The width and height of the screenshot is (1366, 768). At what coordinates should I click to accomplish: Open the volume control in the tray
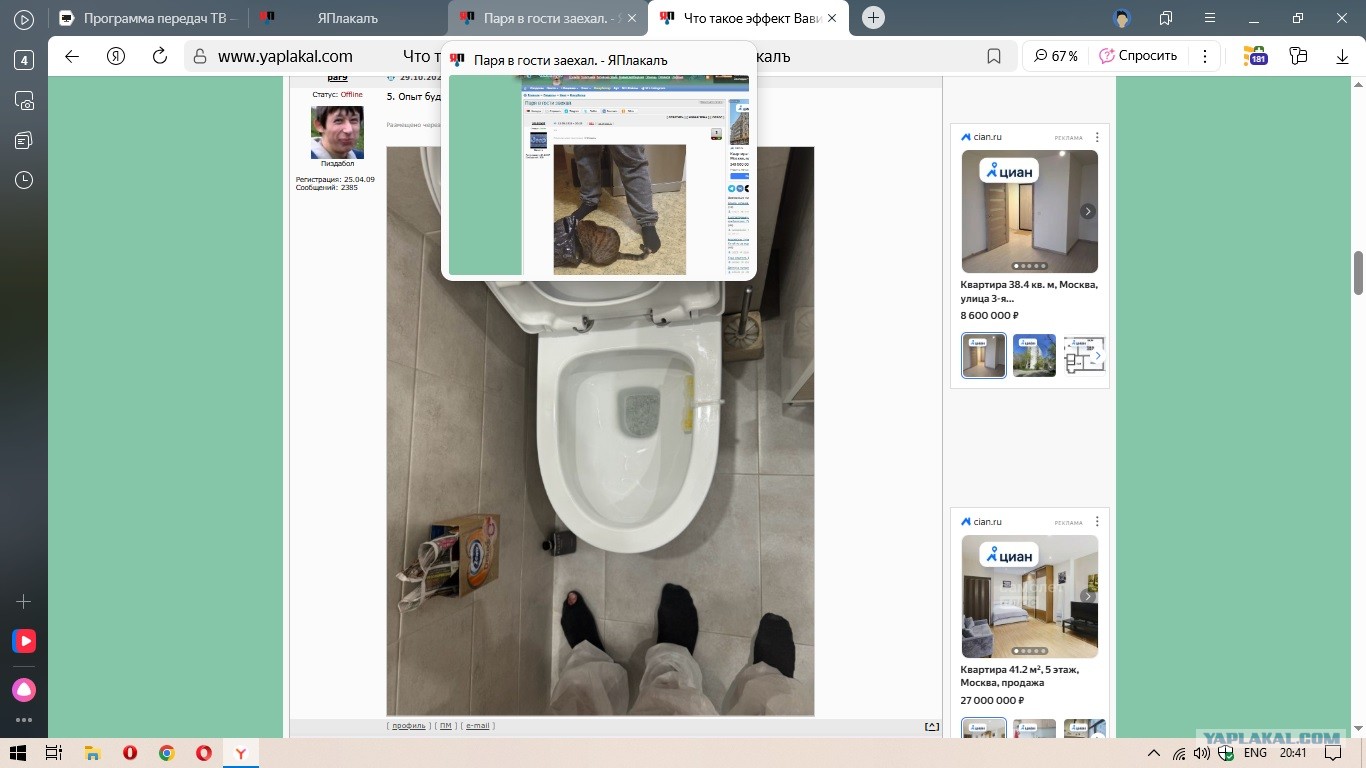[x=1202, y=753]
